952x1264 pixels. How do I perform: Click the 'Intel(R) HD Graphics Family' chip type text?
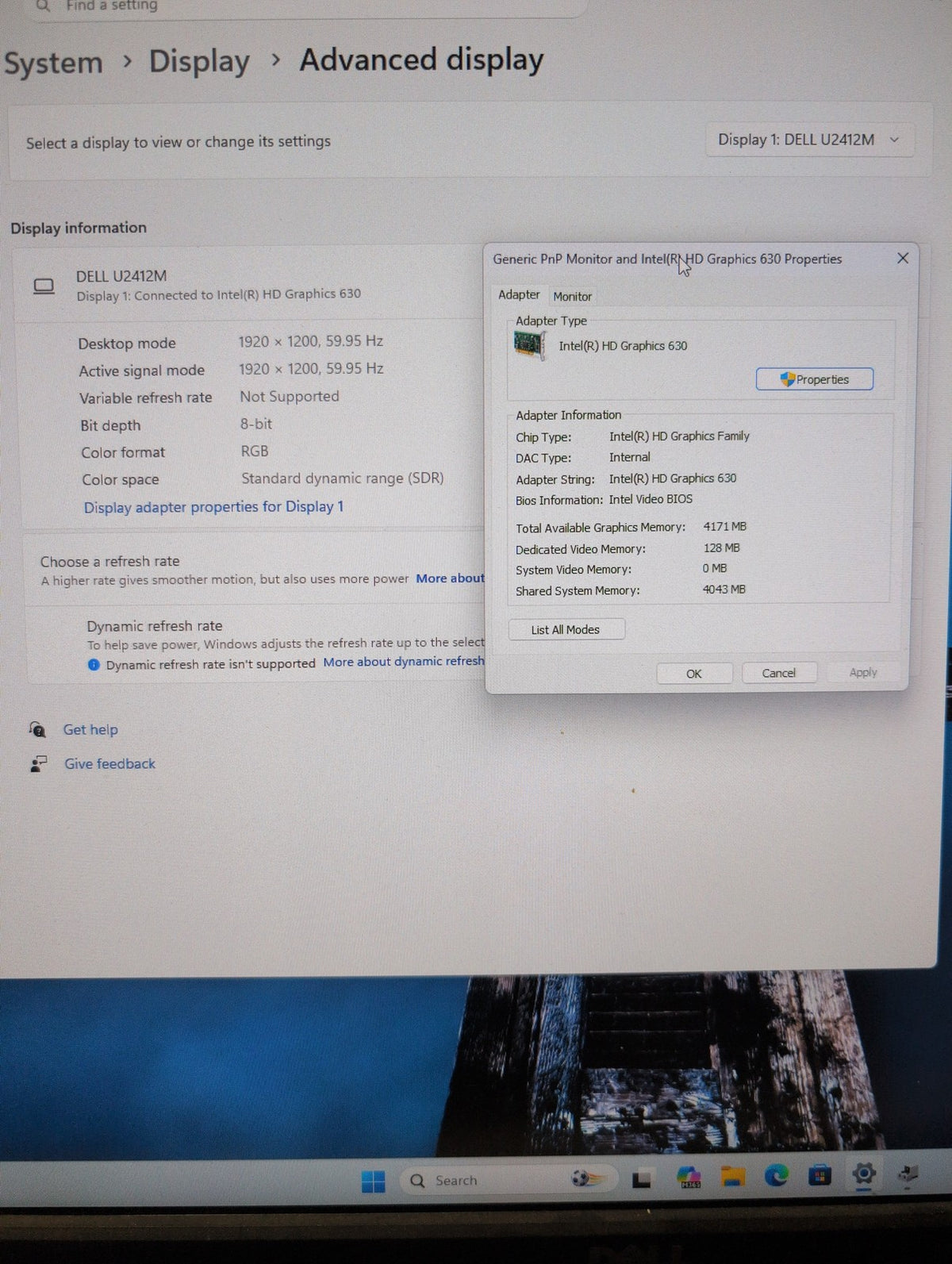[679, 436]
